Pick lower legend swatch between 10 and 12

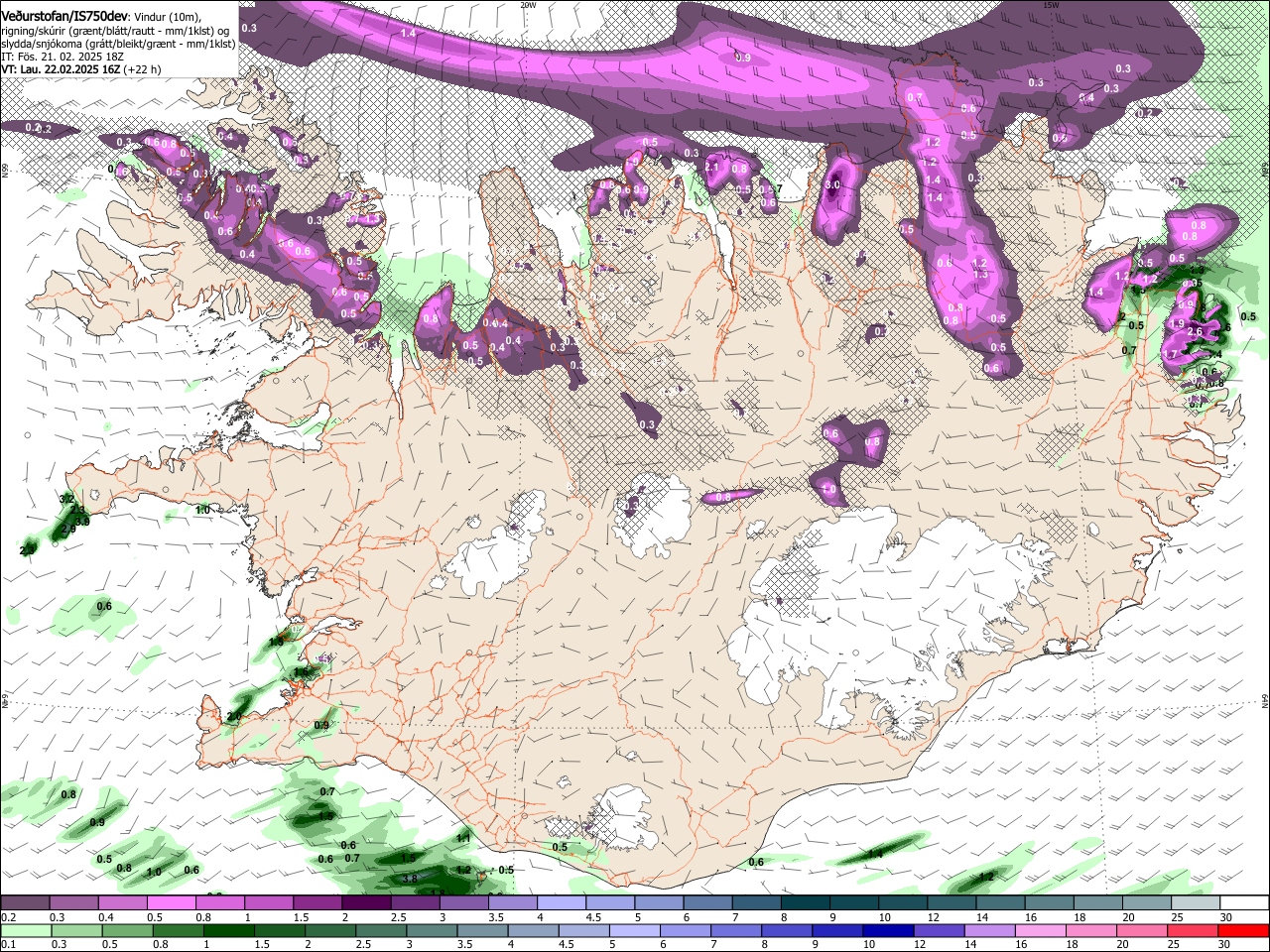pyautogui.click(x=888, y=931)
